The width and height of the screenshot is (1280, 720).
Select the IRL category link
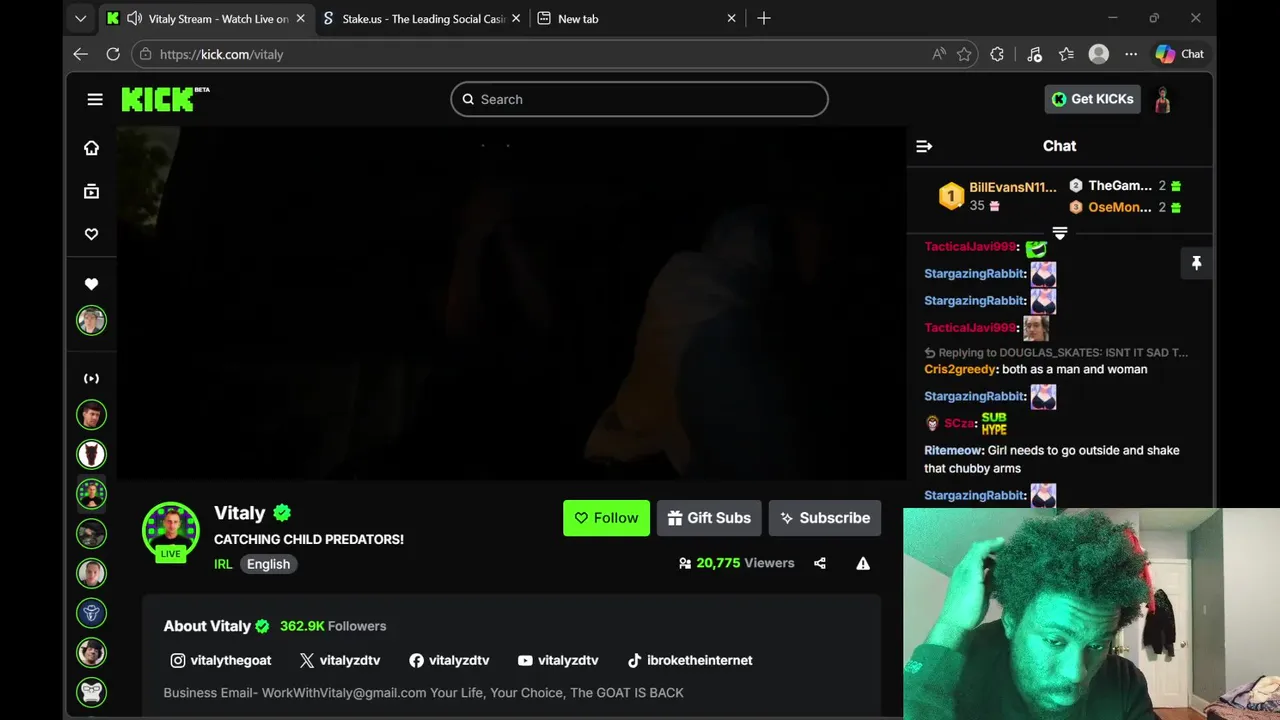click(x=223, y=564)
